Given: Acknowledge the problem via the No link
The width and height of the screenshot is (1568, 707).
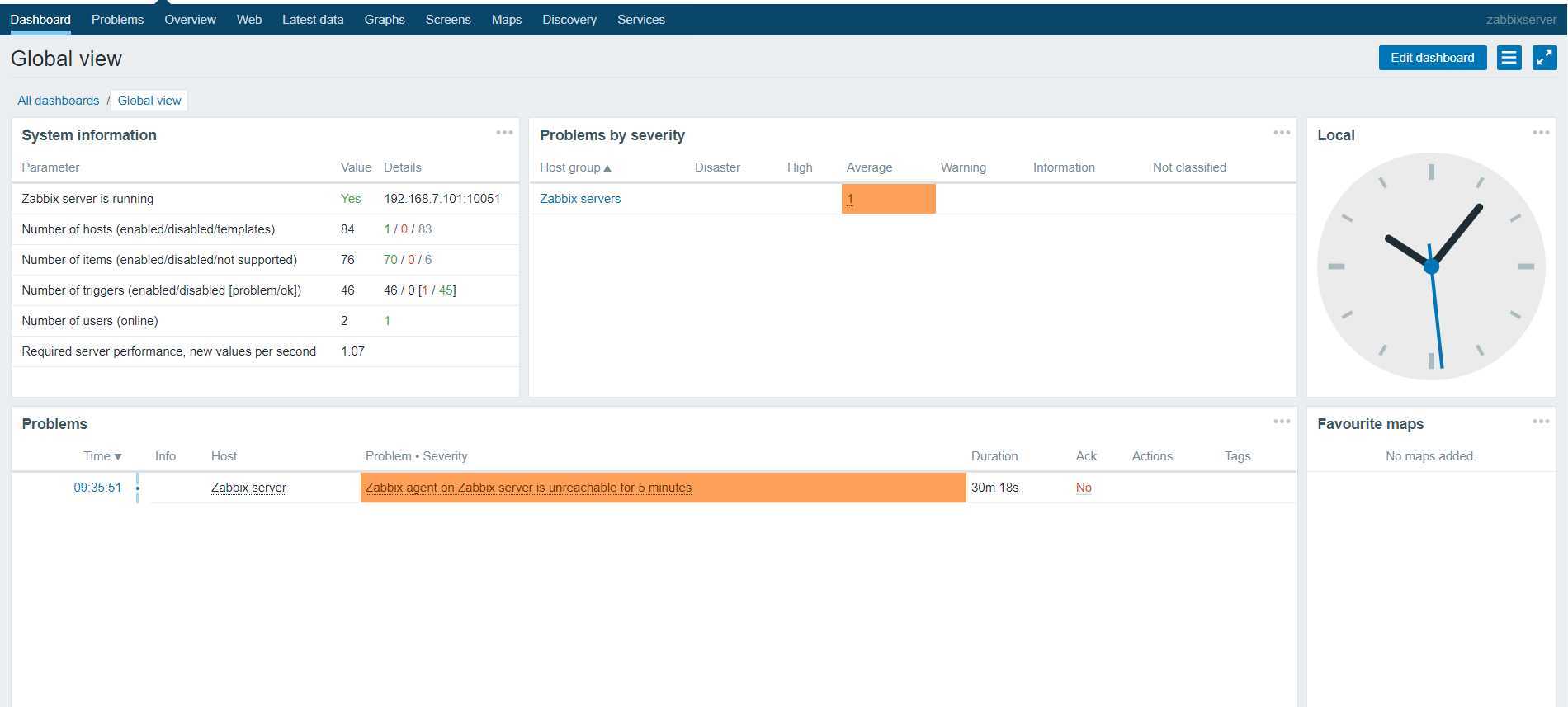Looking at the screenshot, I should pos(1084,488).
